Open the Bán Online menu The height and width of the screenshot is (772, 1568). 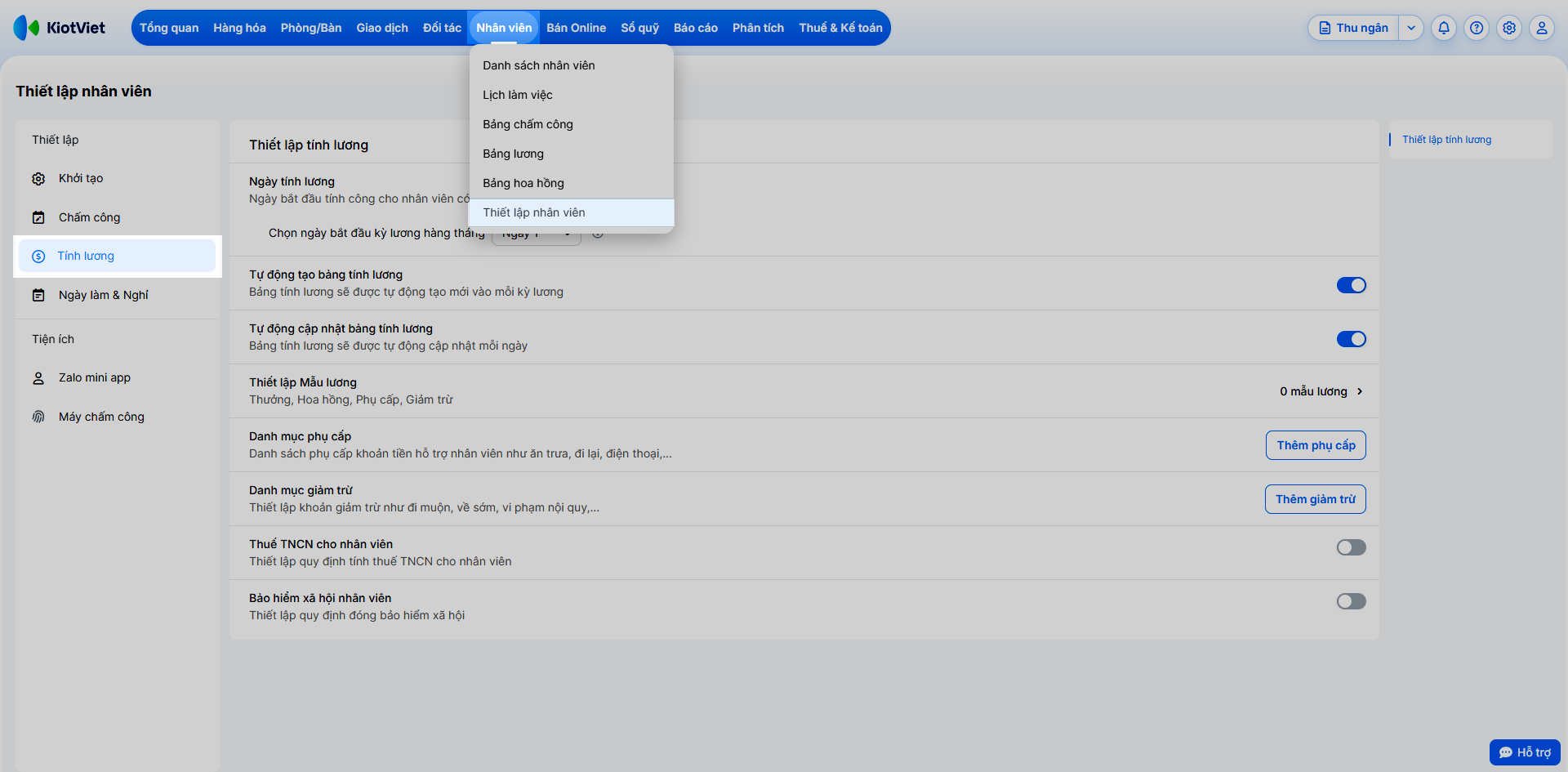pos(576,28)
